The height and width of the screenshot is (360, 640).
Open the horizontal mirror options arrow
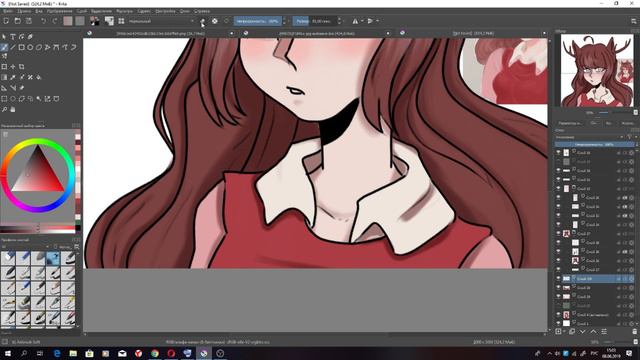coord(362,21)
